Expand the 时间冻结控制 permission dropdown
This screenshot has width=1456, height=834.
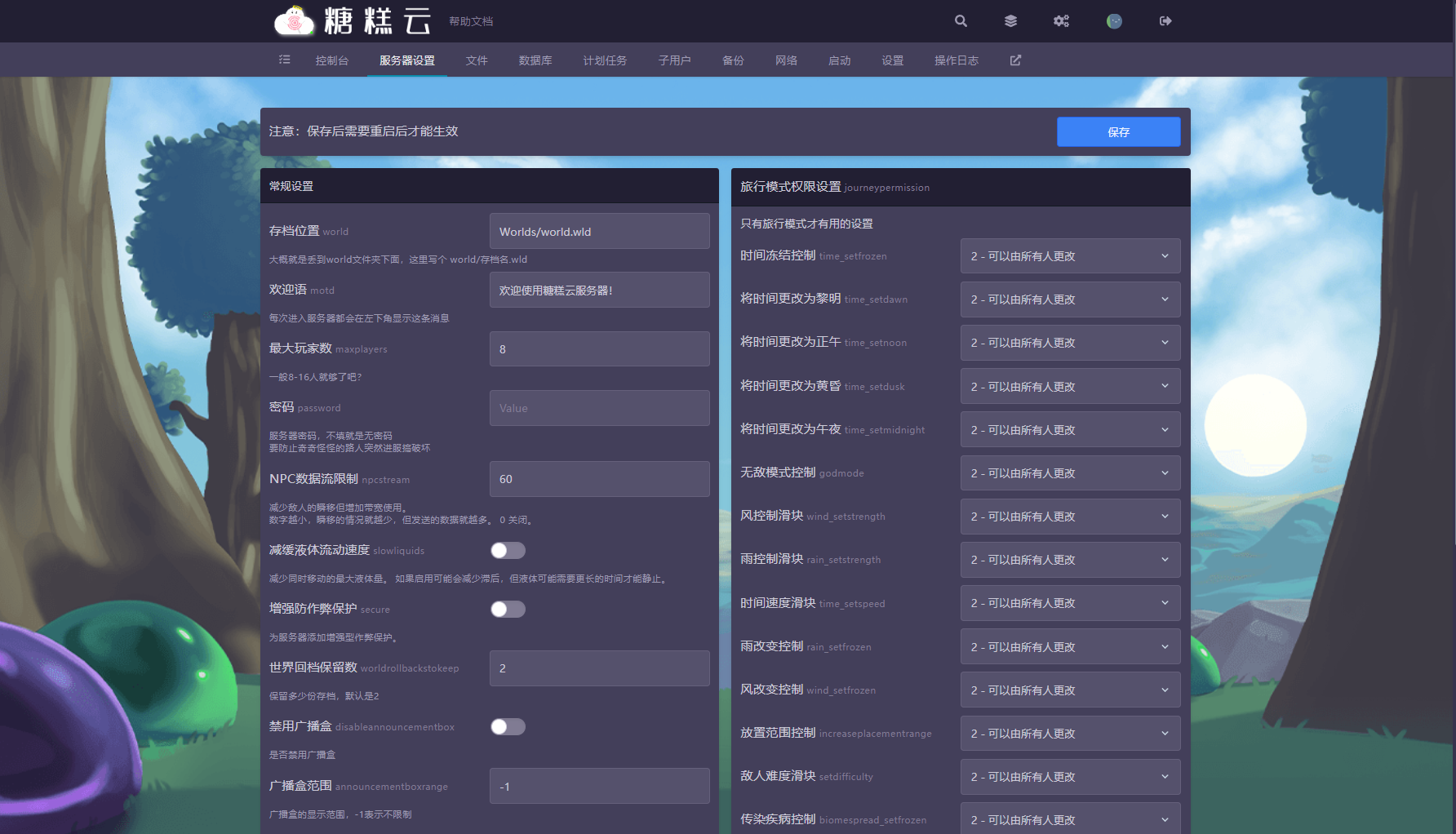click(1070, 256)
